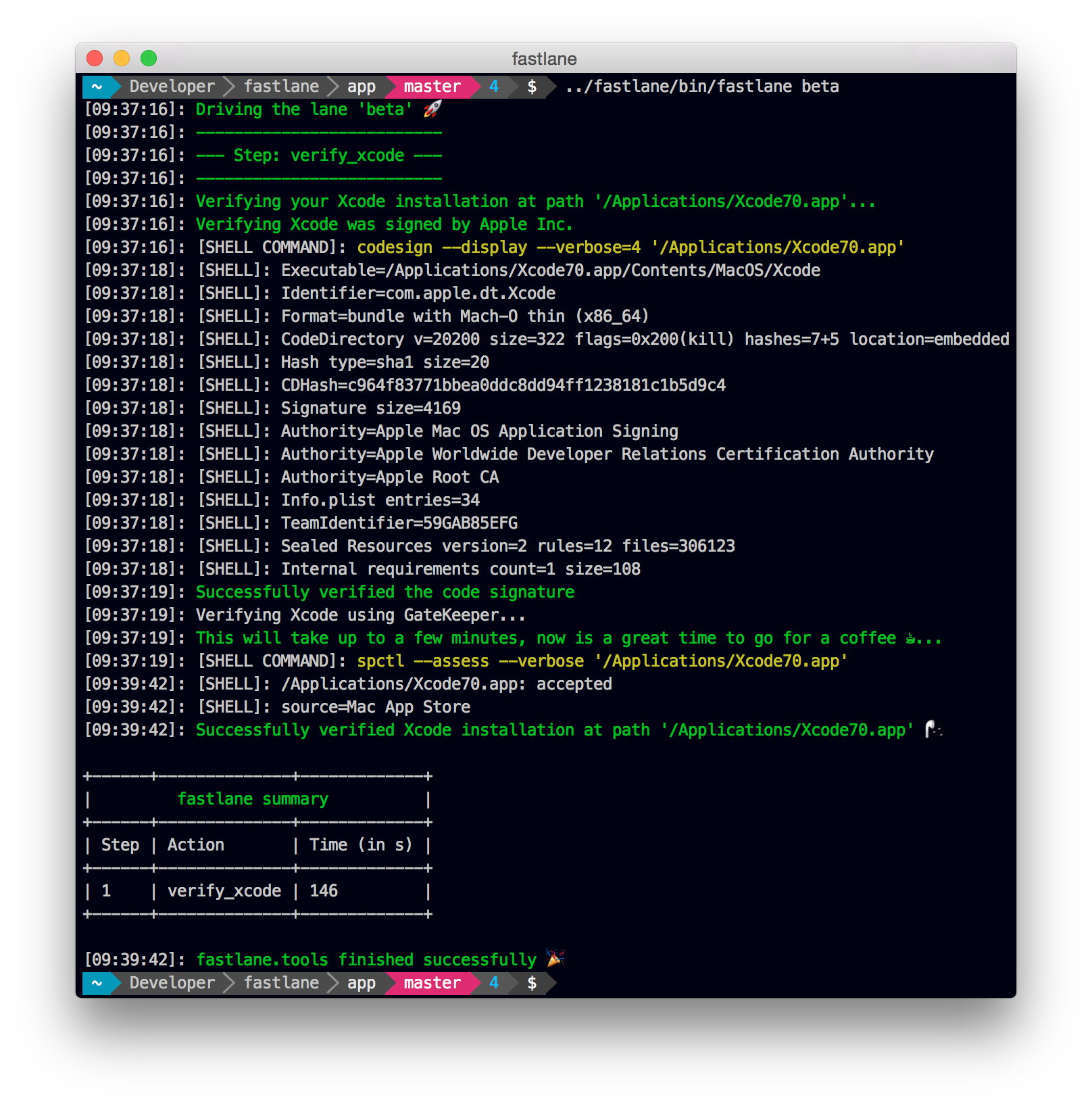Viewport: 1092px width, 1106px height.
Task: Click the bottom prompt 'fastlane' directory segment
Action: [281, 983]
